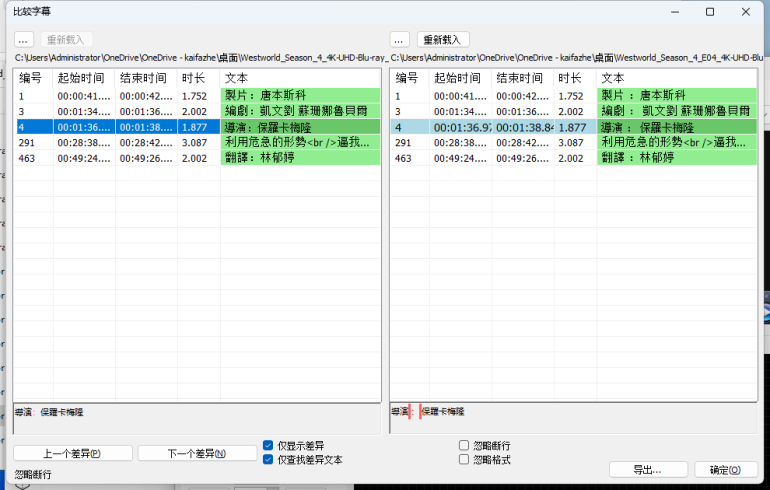Click left bottom text preview box
Screen dimensions: 770x490
coord(197,419)
